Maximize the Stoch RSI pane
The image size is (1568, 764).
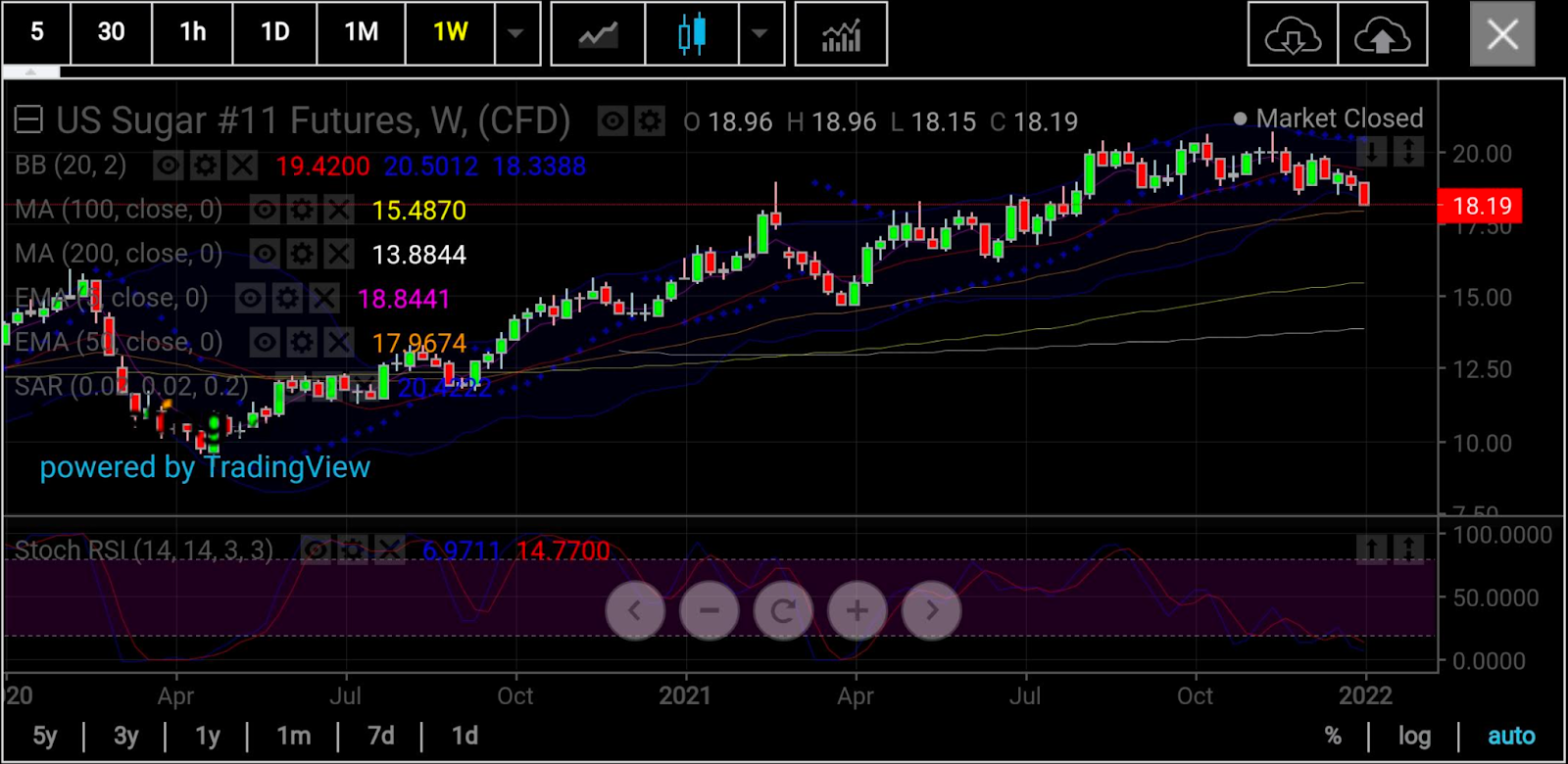click(1408, 549)
